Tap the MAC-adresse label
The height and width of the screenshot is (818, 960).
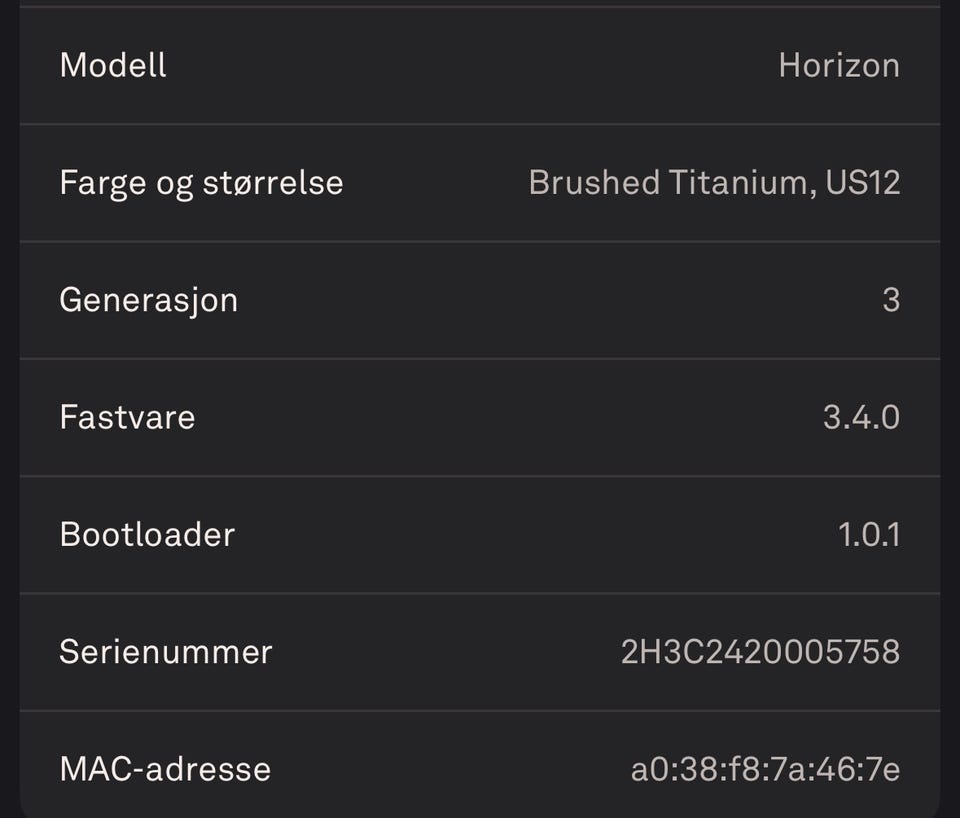pyautogui.click(x=165, y=769)
